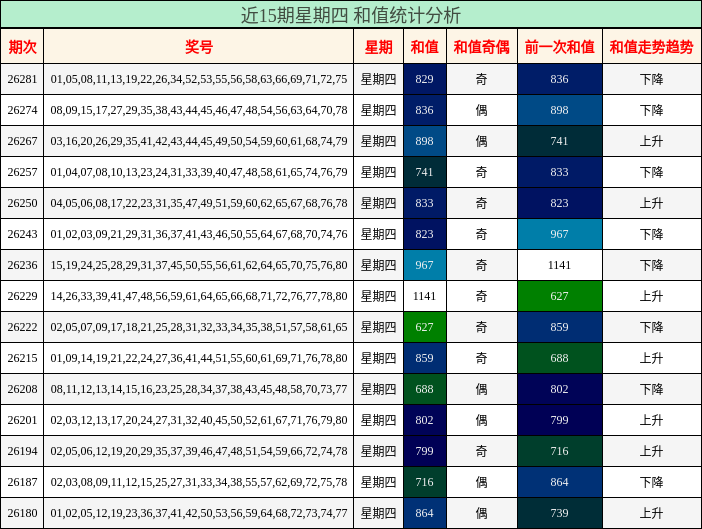Viewport: 702px width, 529px height.
Task: Select the prize numbers of period 26267
Action: tap(199, 141)
